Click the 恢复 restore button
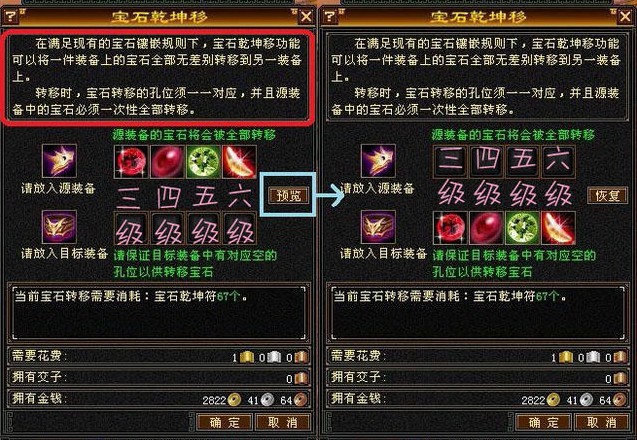Viewport: 637px width, 440px height. (x=607, y=195)
